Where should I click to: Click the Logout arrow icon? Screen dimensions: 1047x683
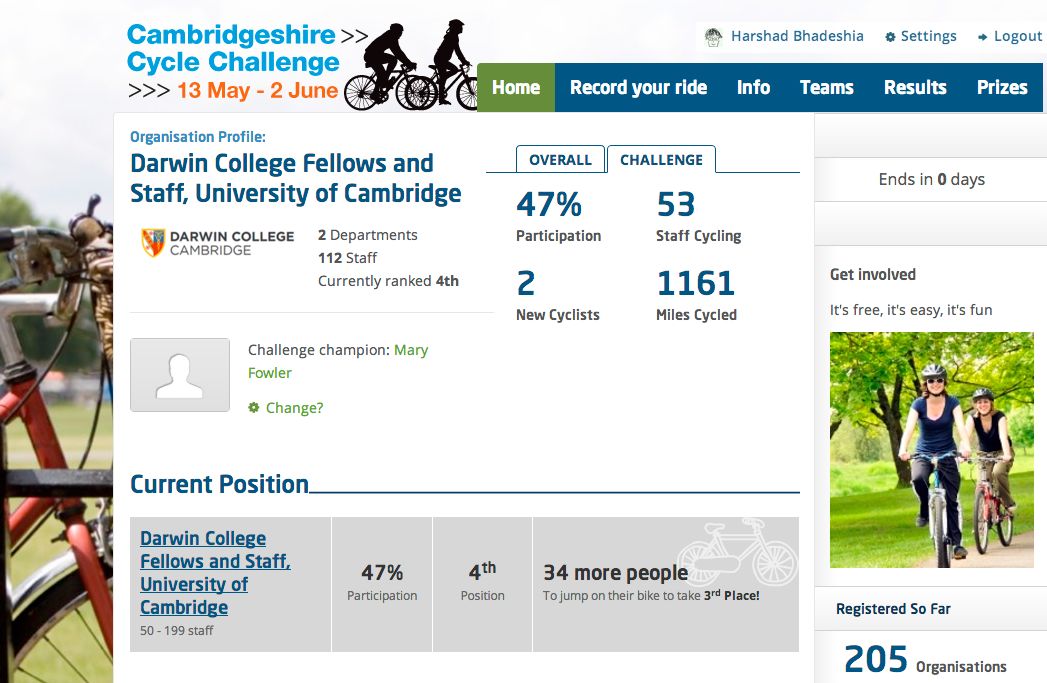[983, 37]
